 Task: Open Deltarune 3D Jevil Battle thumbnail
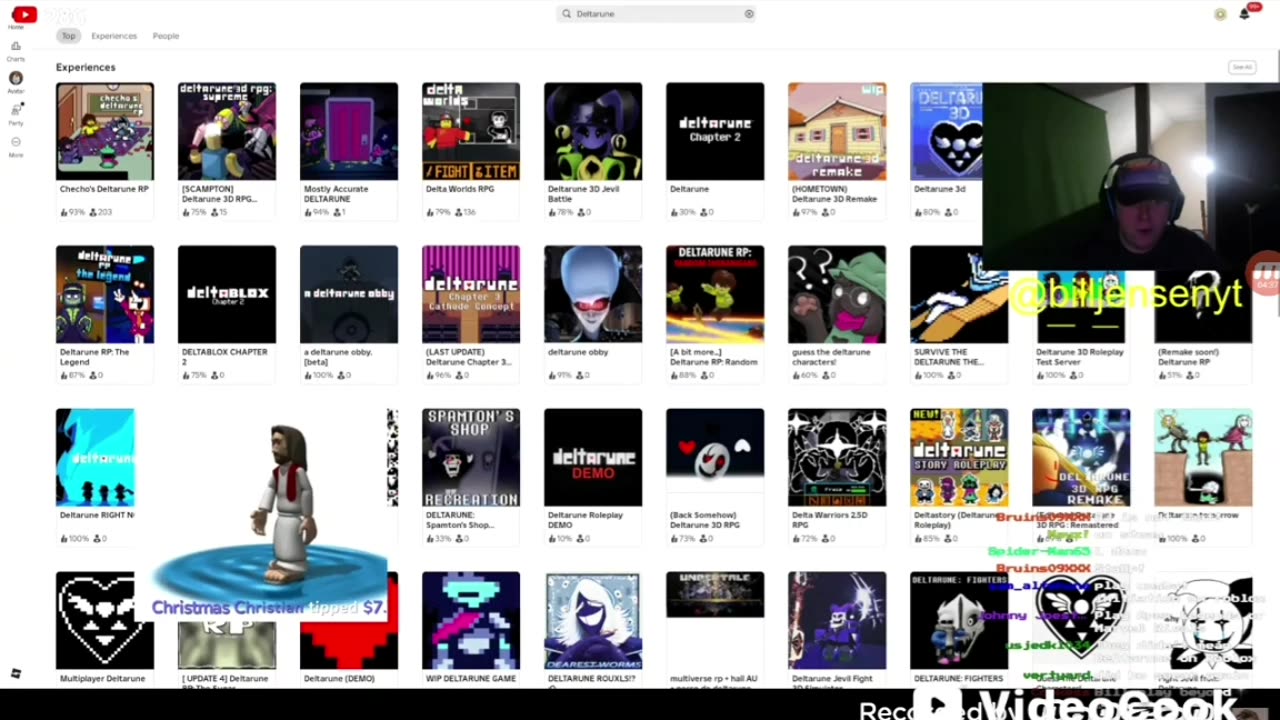tap(593, 131)
